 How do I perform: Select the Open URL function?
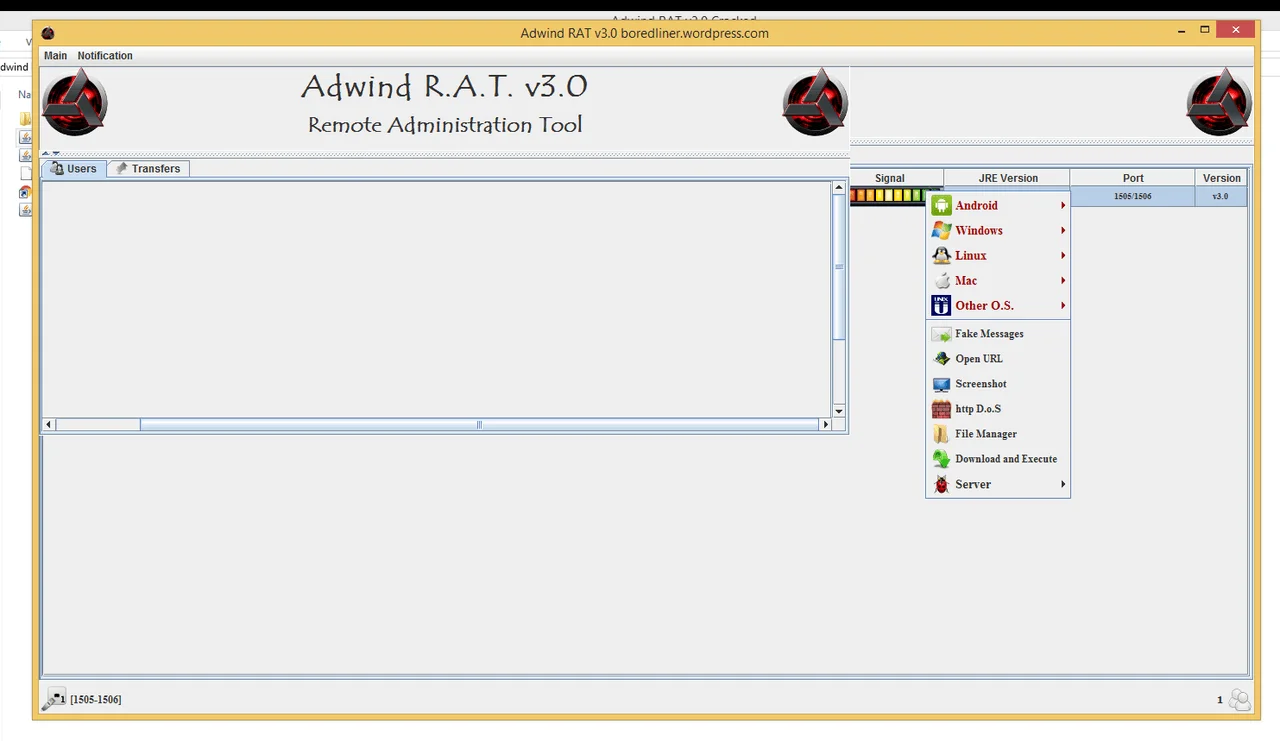pyautogui.click(x=978, y=358)
